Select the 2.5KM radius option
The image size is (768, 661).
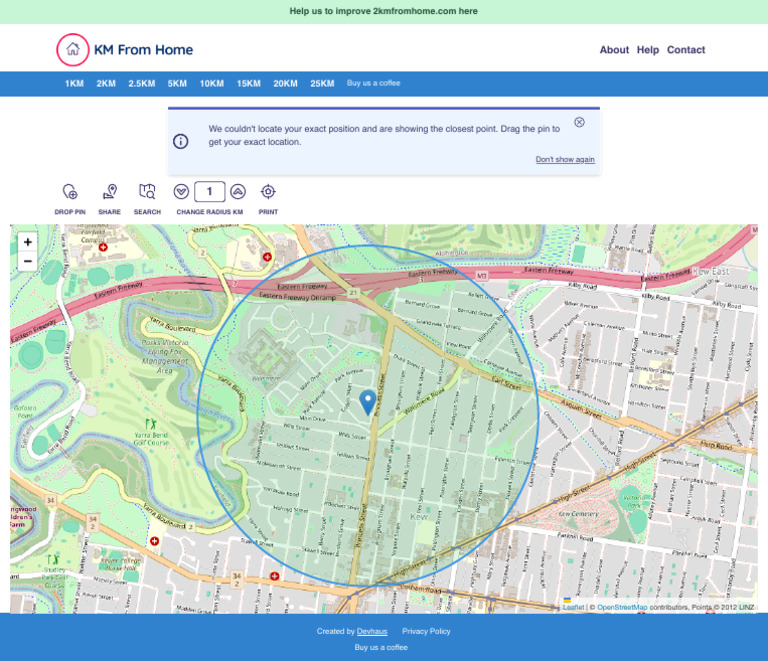142,84
